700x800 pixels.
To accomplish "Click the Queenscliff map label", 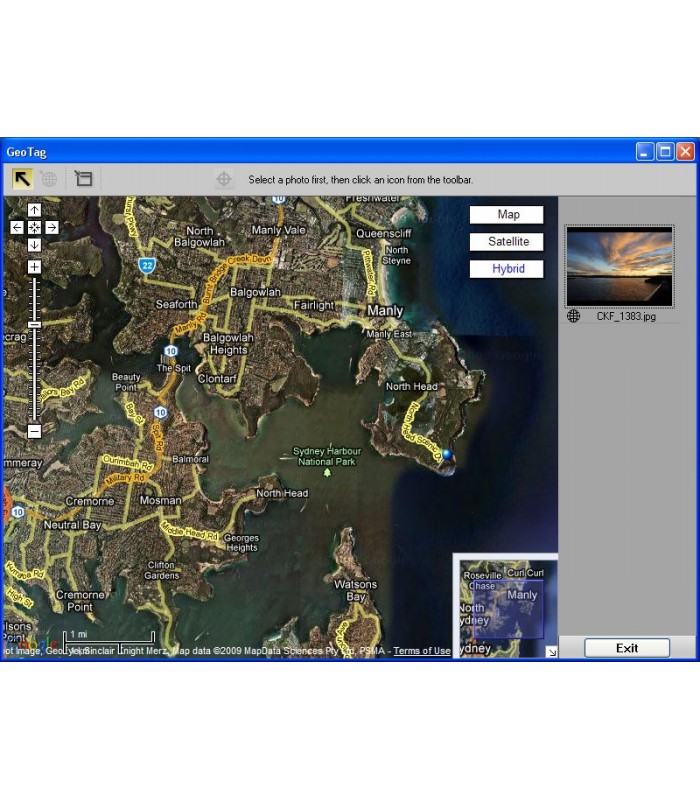I will pyautogui.click(x=384, y=234).
